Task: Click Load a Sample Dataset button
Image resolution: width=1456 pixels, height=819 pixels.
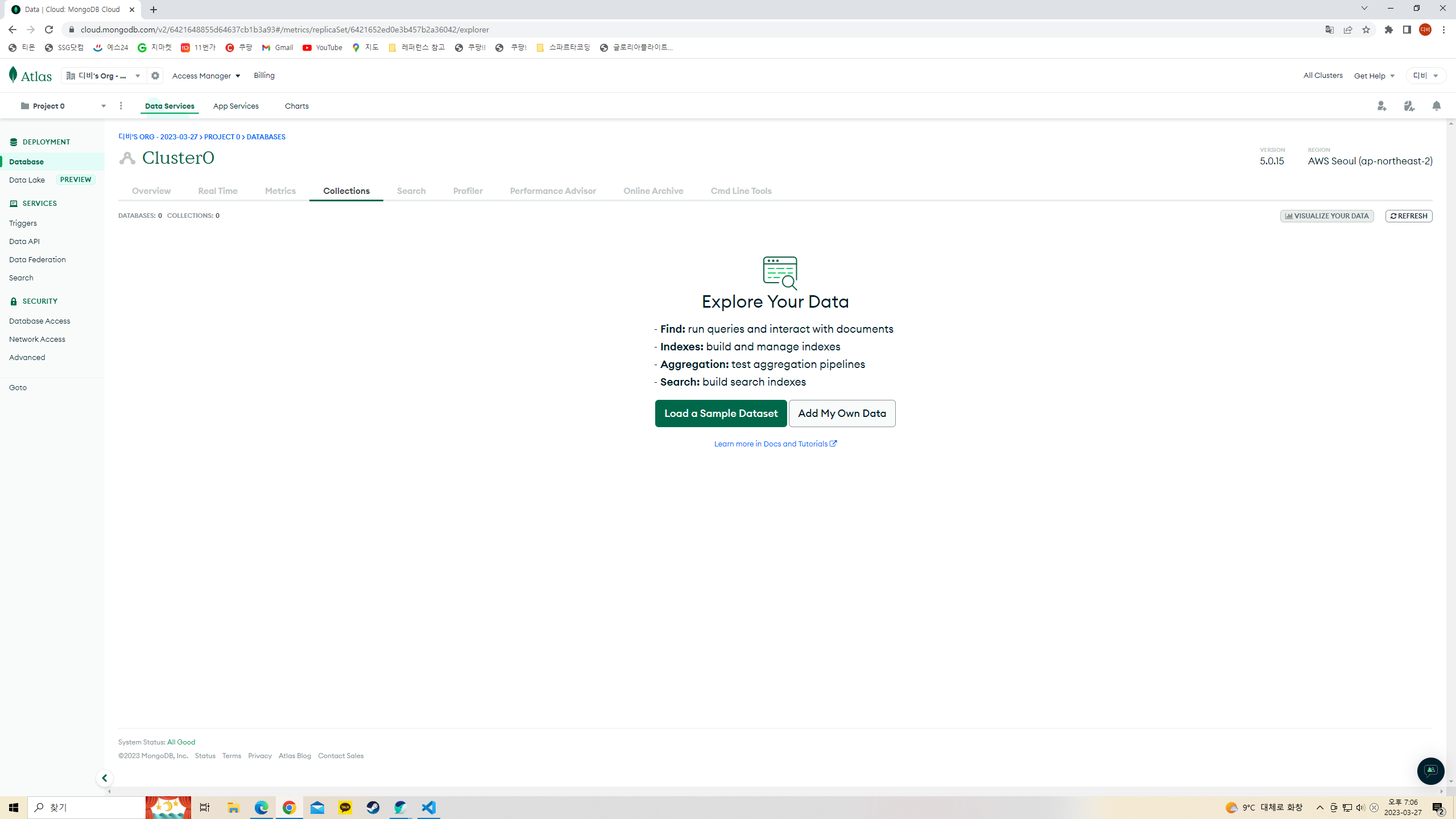Action: pyautogui.click(x=721, y=413)
